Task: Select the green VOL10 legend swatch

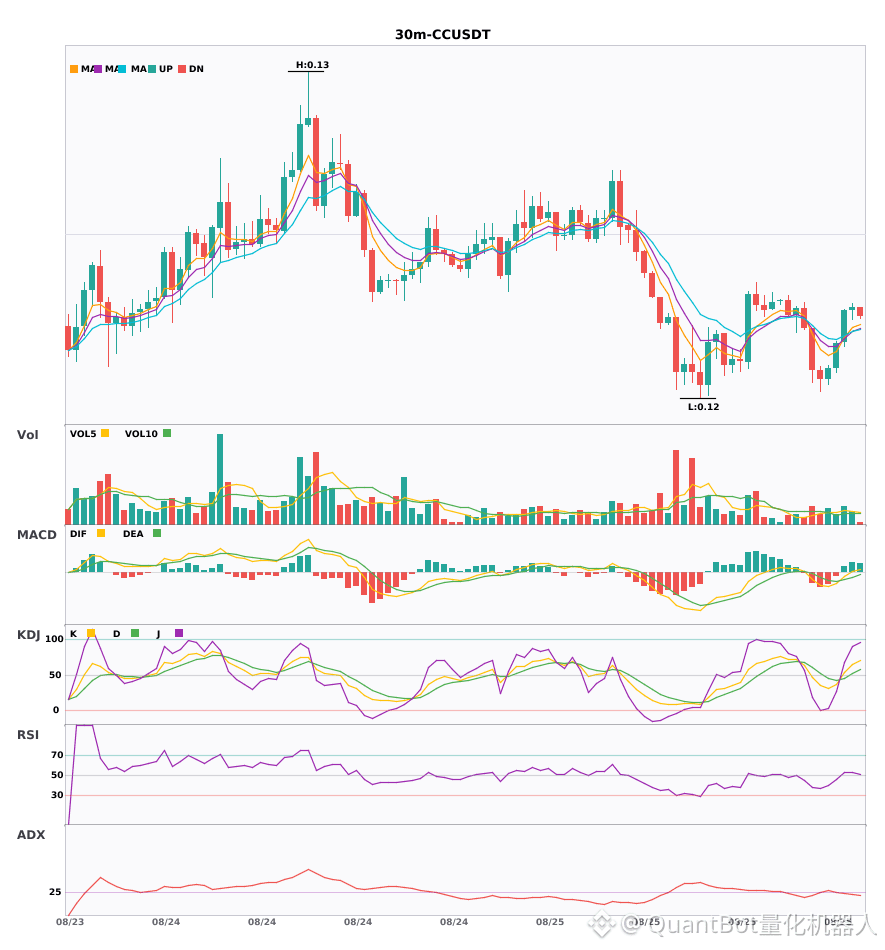Action: [167, 433]
